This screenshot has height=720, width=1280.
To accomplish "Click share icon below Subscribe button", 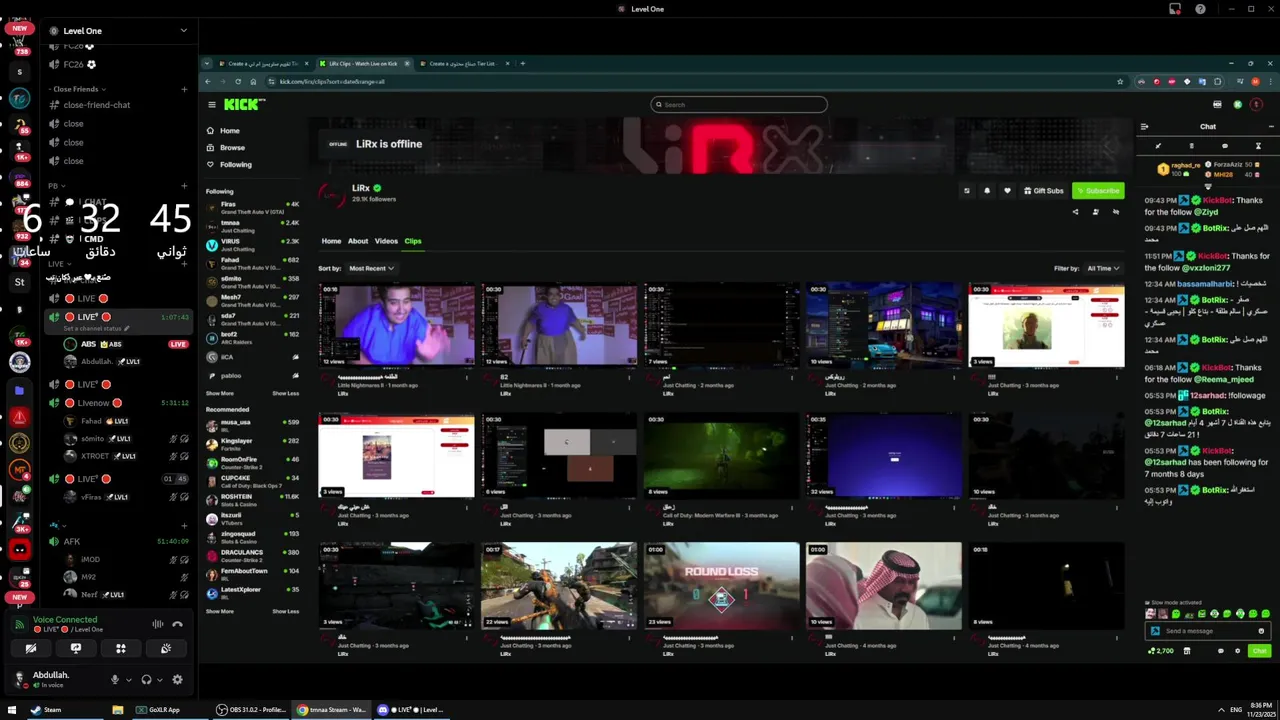I will tap(1076, 211).
